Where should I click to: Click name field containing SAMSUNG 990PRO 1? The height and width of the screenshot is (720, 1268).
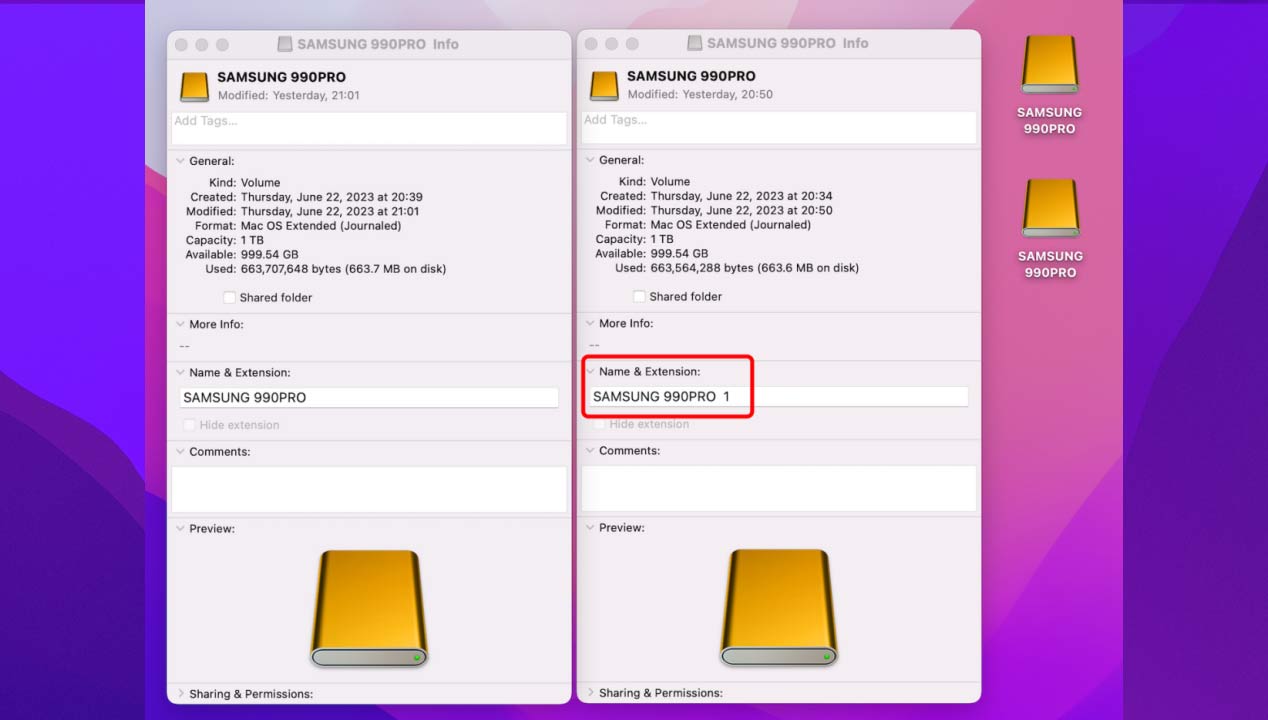(779, 396)
